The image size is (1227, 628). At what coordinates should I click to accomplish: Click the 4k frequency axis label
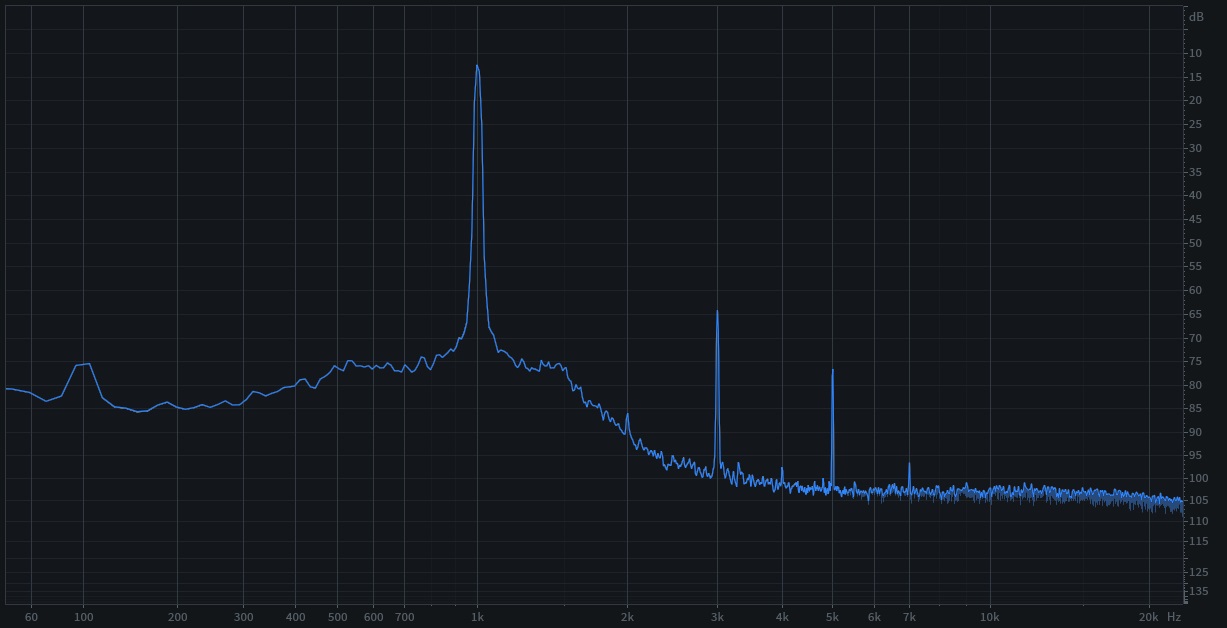[x=783, y=617]
